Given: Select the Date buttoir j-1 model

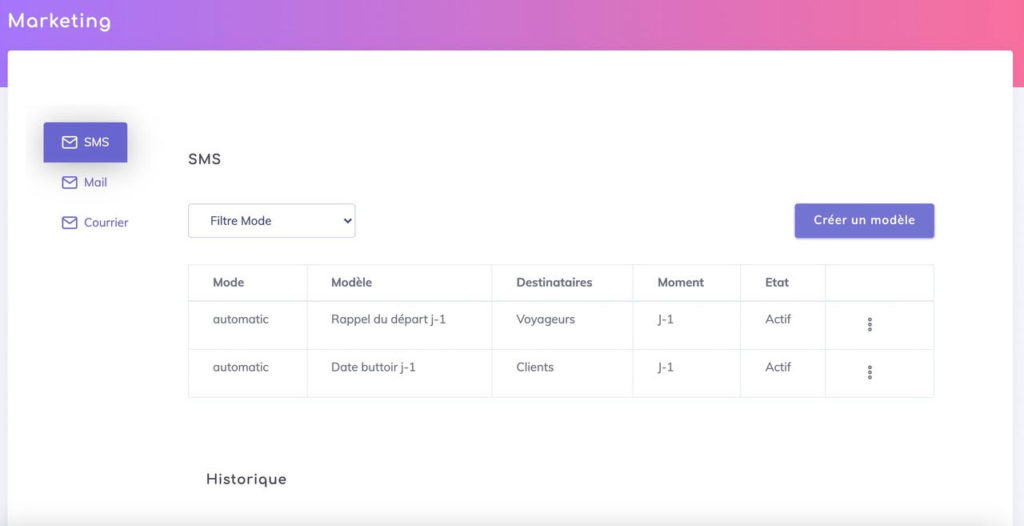Looking at the screenshot, I should click(x=373, y=367).
